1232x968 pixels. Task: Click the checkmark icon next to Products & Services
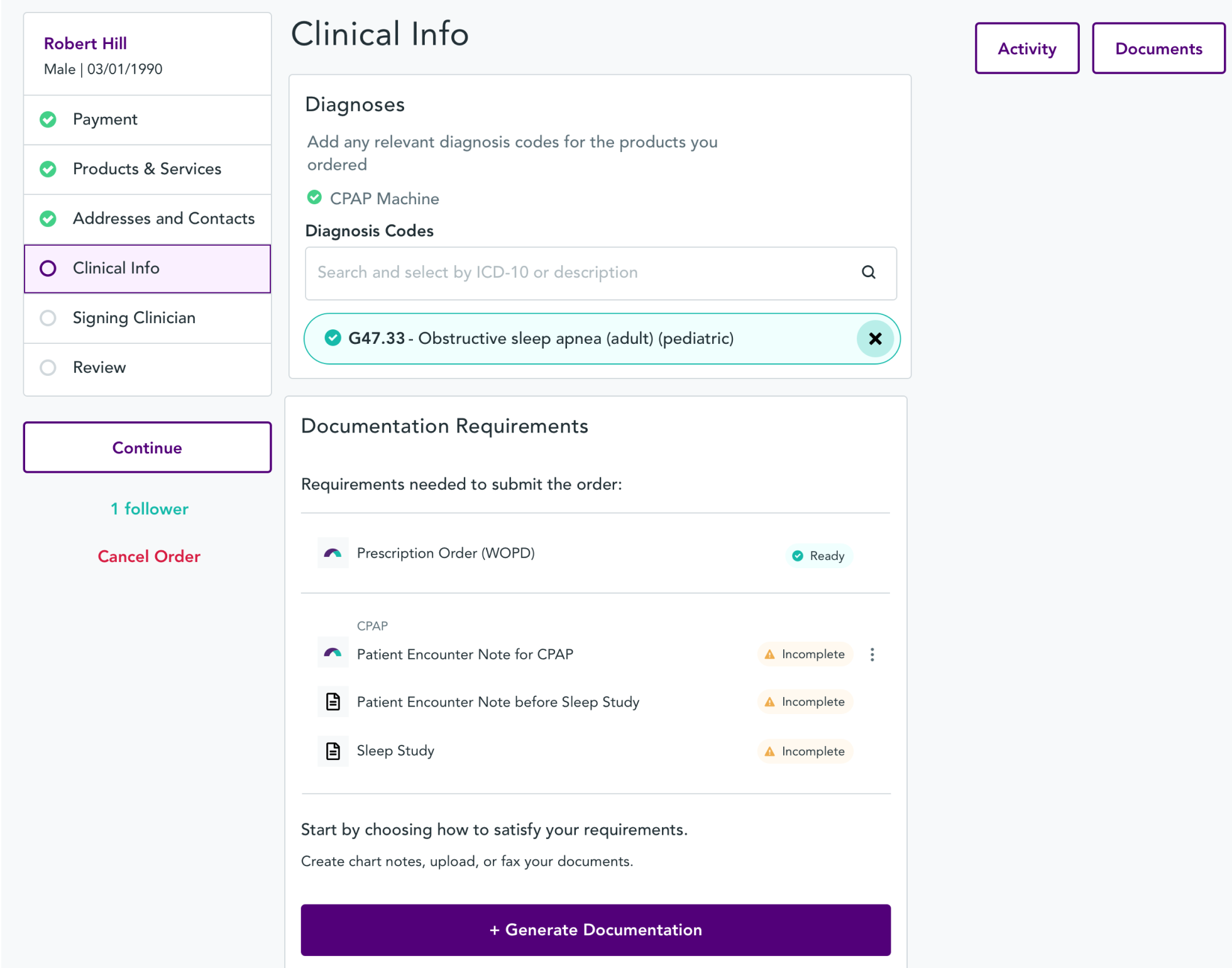[x=48, y=169]
